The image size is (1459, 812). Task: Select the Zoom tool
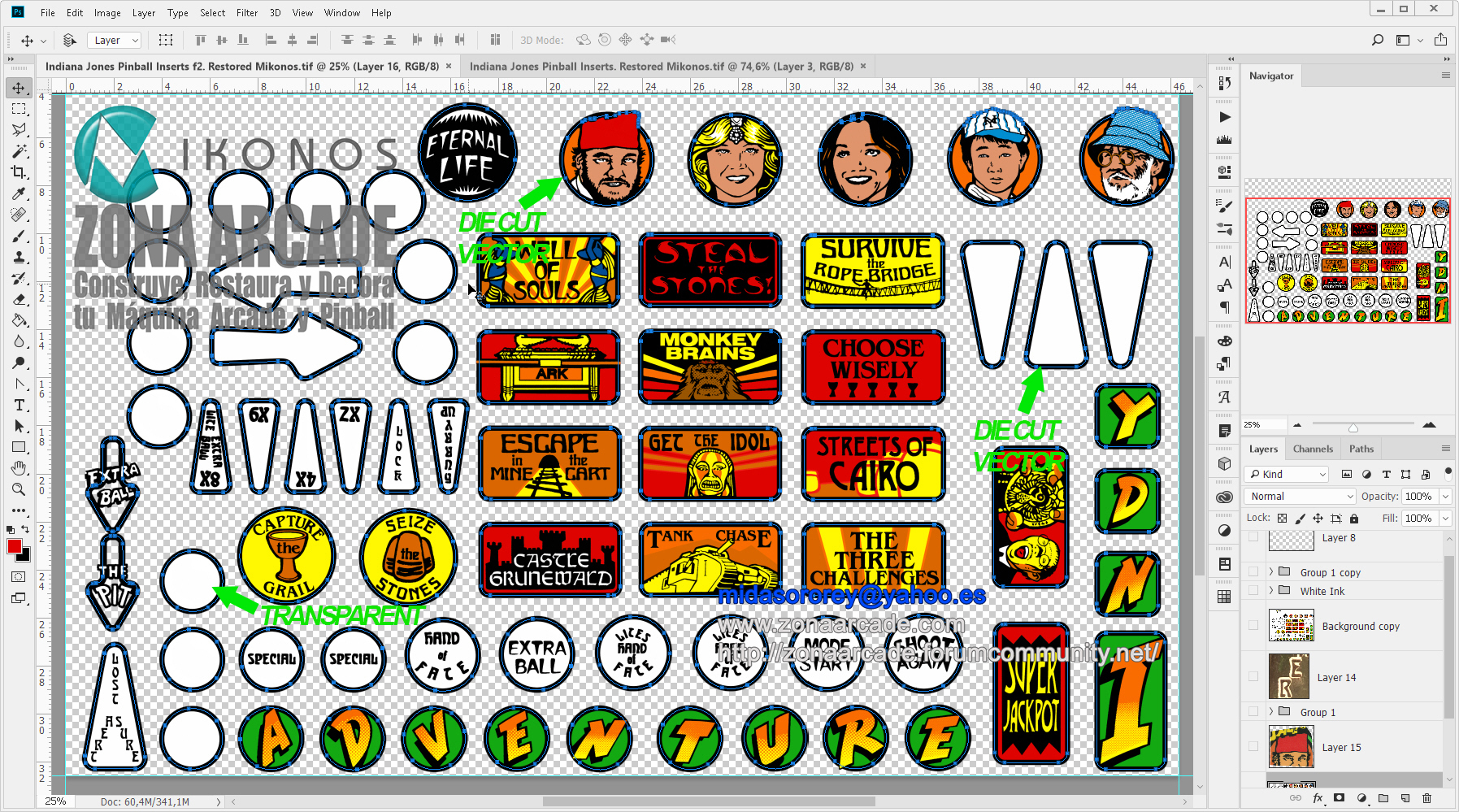19,489
